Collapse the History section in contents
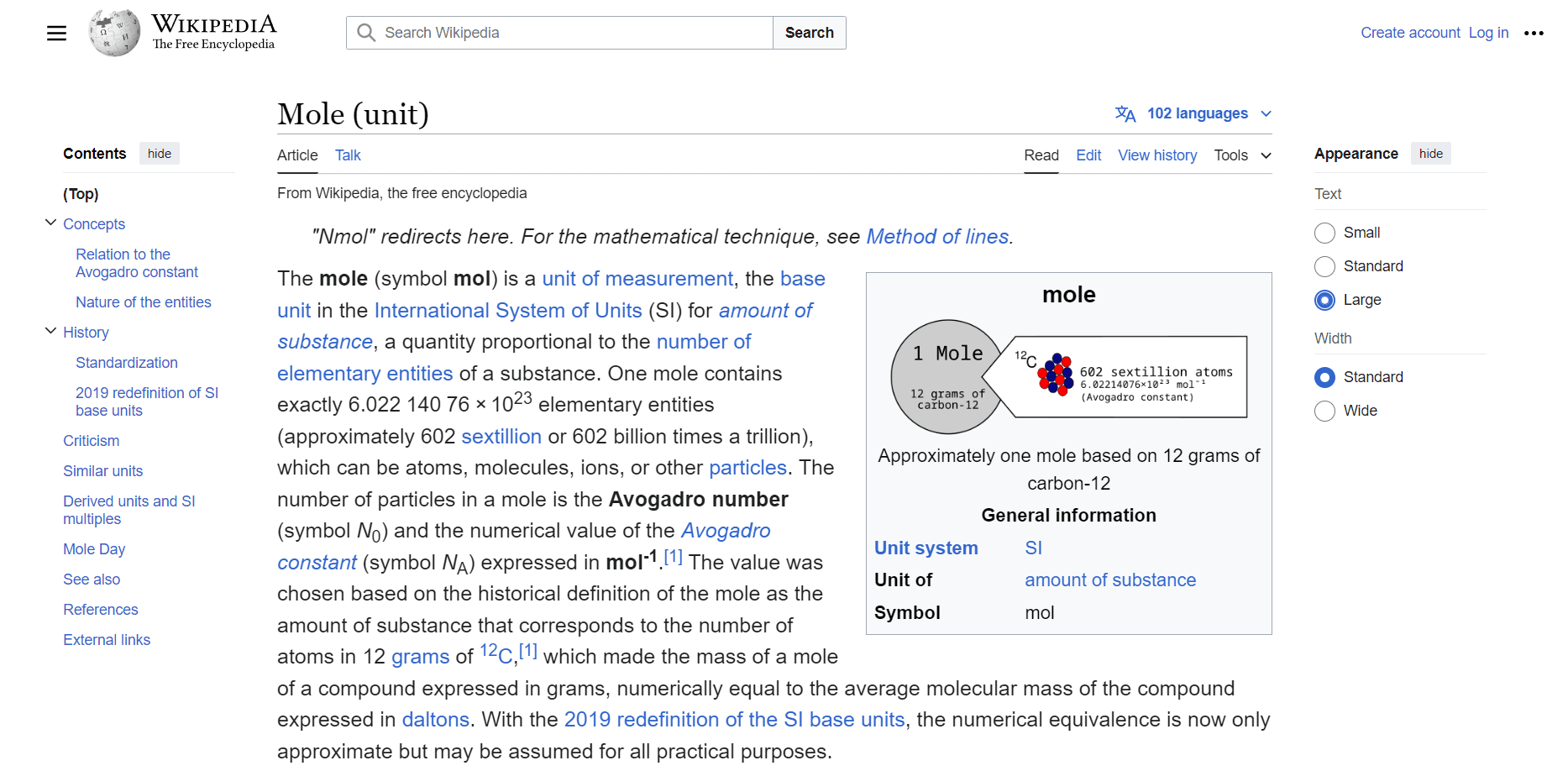 50,332
